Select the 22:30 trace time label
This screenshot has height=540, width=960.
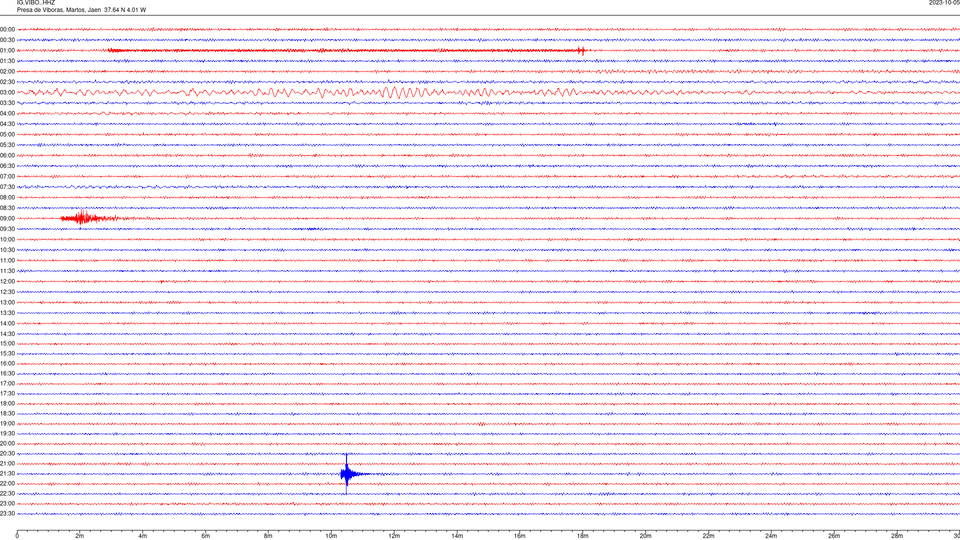(7, 493)
